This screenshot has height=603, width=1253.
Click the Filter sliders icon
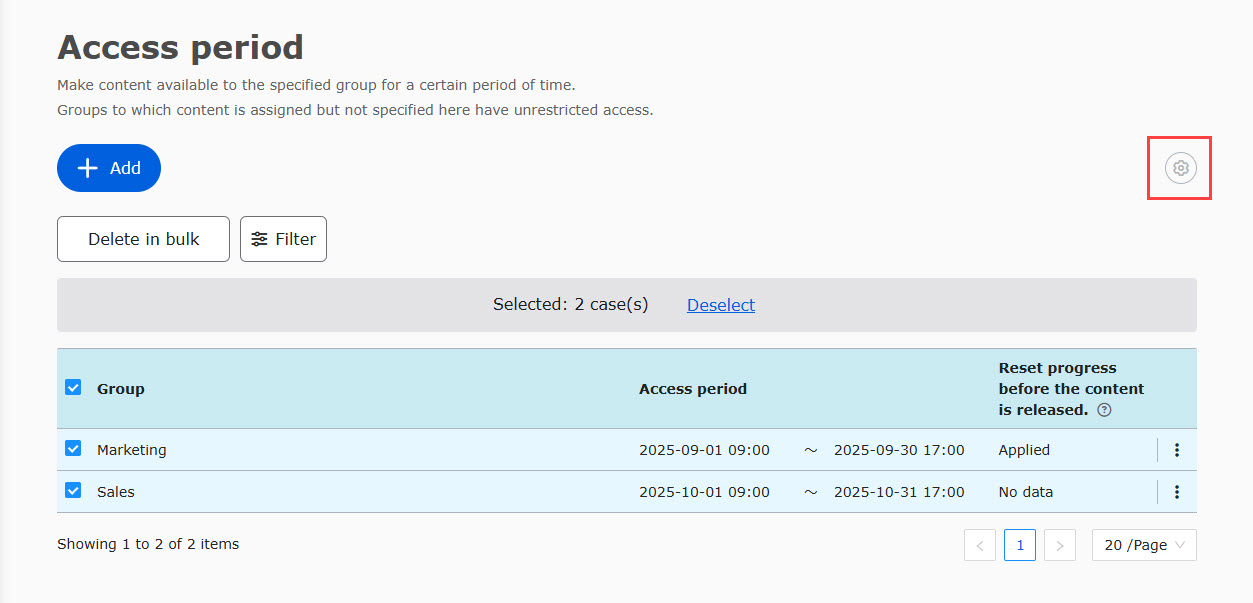point(259,239)
